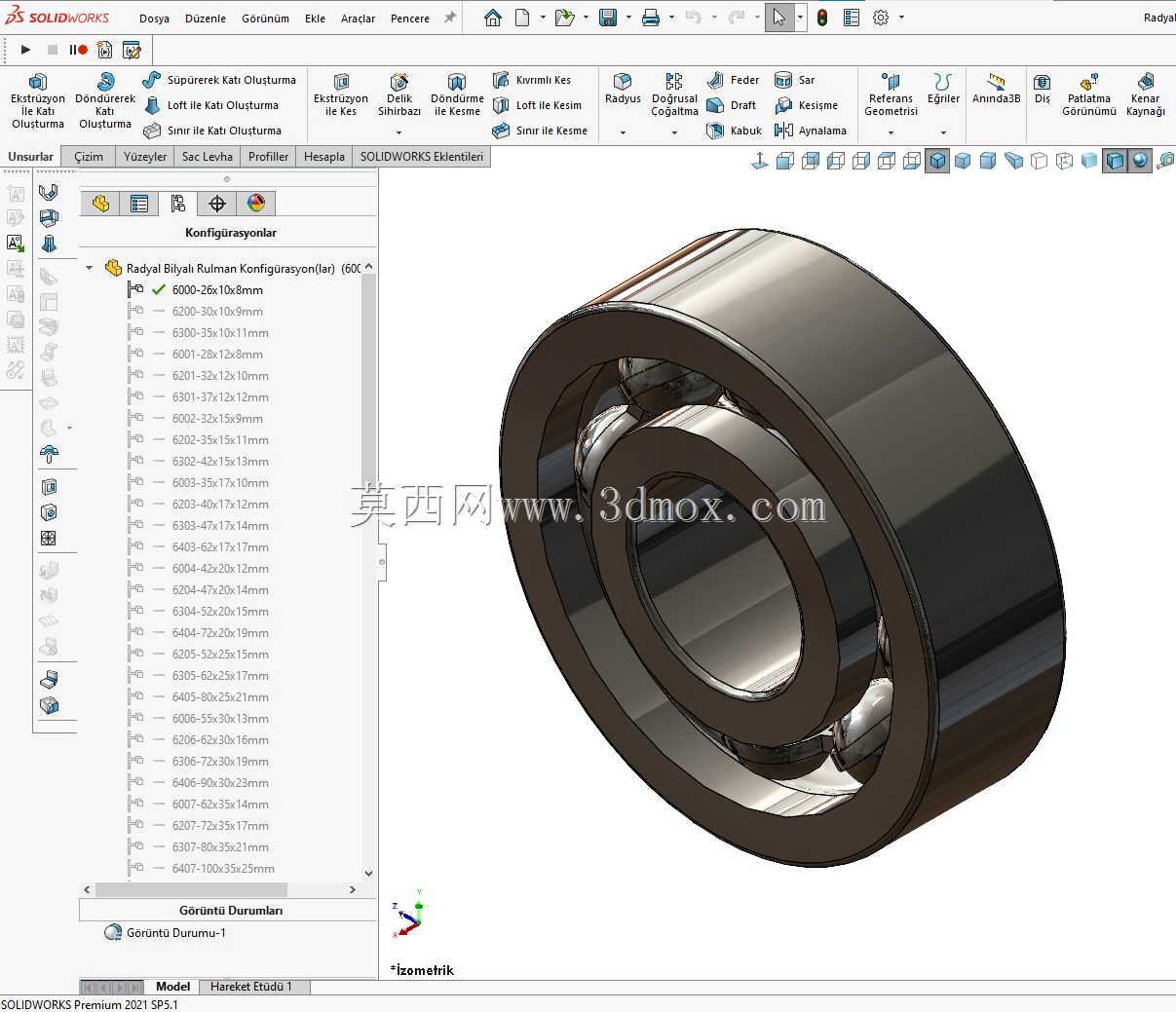Select the Draft tool
Image resolution: width=1176 pixels, height=1012 pixels.
pyautogui.click(x=732, y=105)
